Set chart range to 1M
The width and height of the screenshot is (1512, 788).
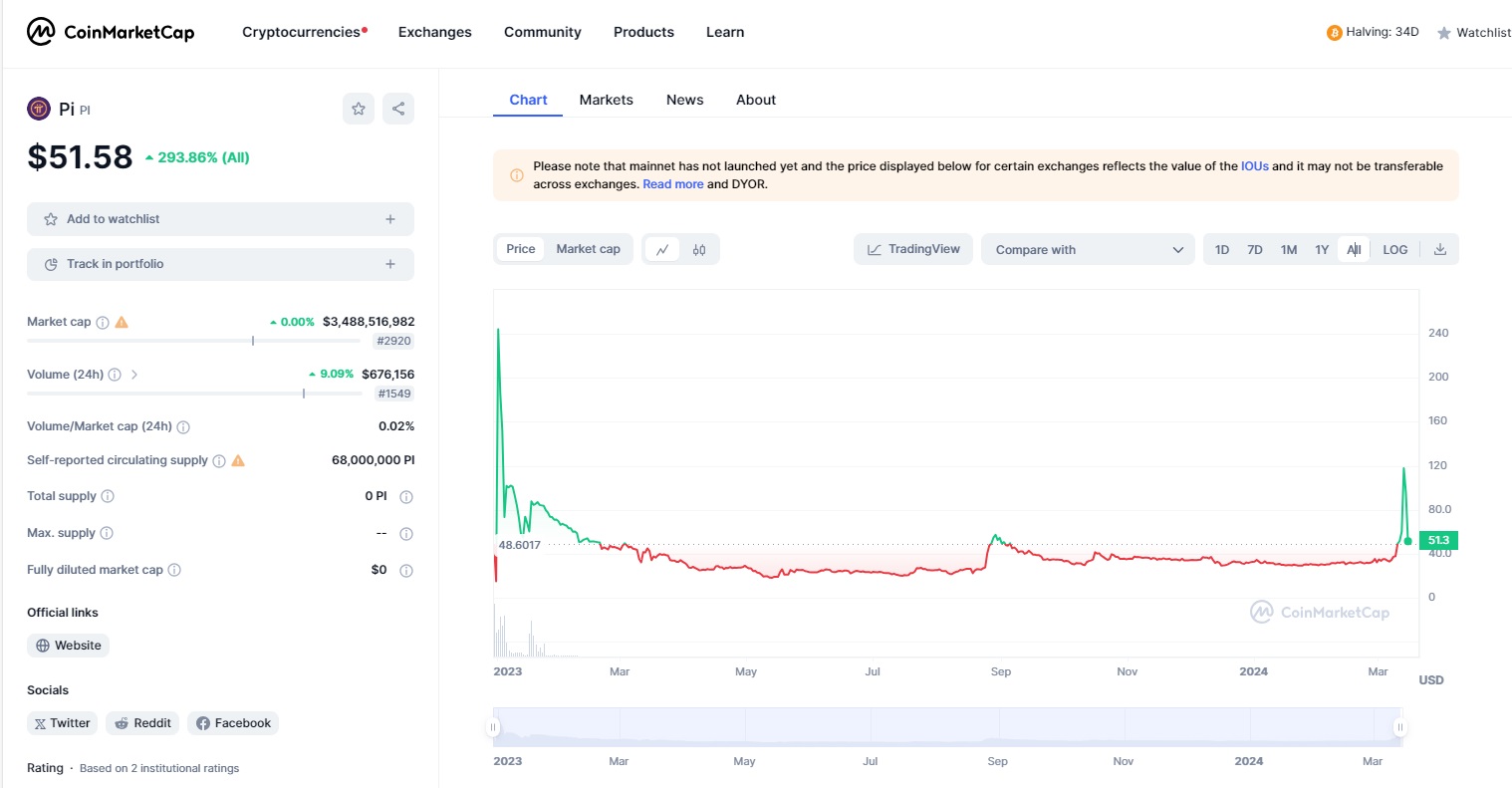coord(1289,249)
